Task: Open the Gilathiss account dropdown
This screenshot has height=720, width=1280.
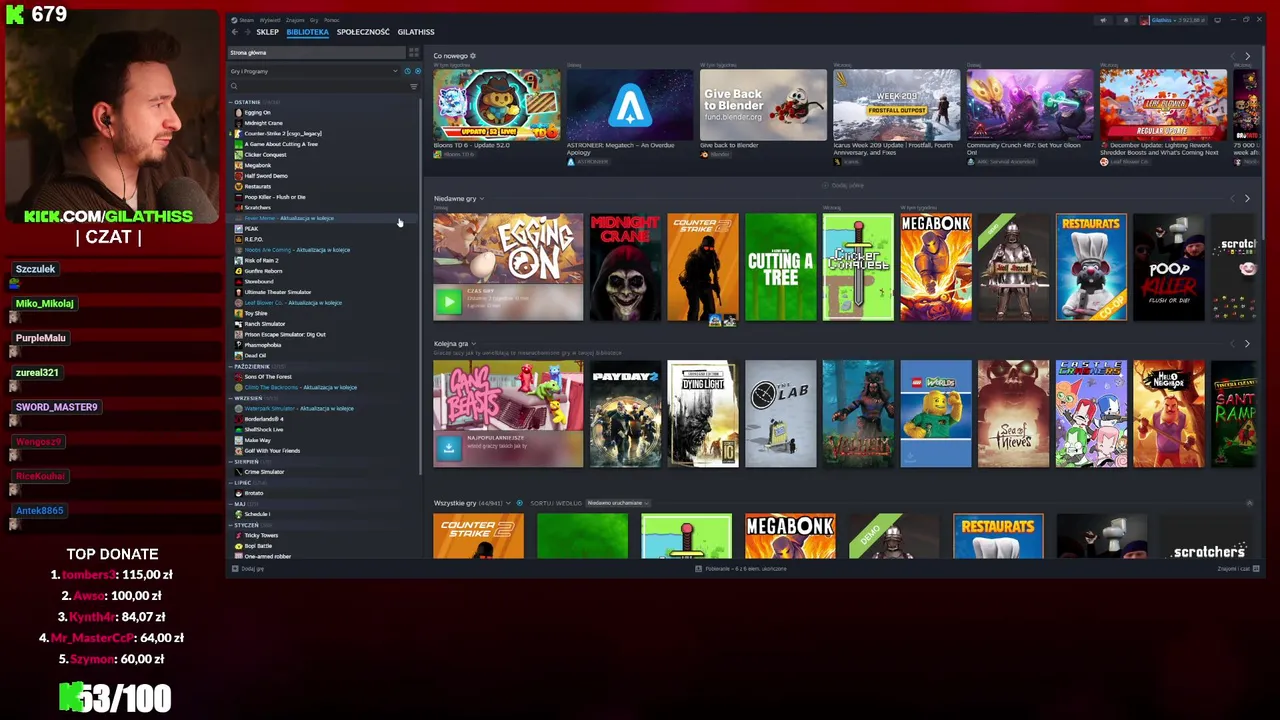Action: coord(1173,20)
